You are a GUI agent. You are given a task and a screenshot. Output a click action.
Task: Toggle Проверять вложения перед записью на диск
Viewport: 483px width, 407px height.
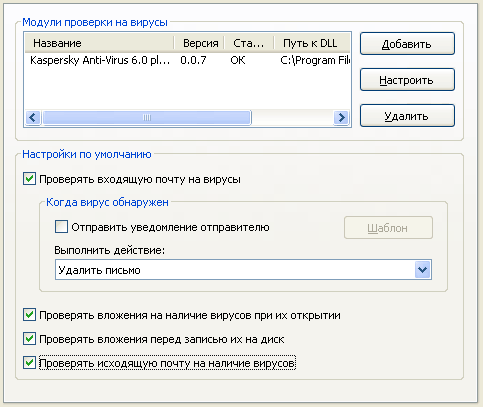coord(29,339)
